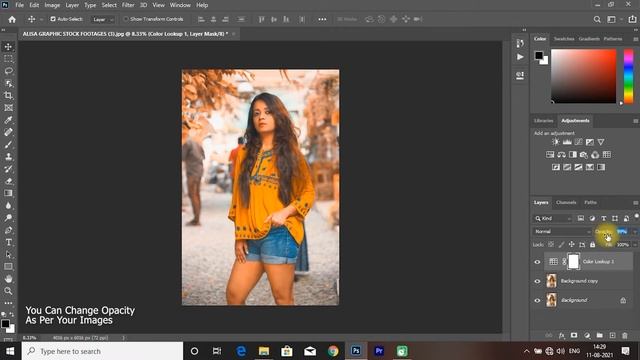This screenshot has width=640, height=360.
Task: Open the Normal blending mode dropdown
Action: coord(562,231)
